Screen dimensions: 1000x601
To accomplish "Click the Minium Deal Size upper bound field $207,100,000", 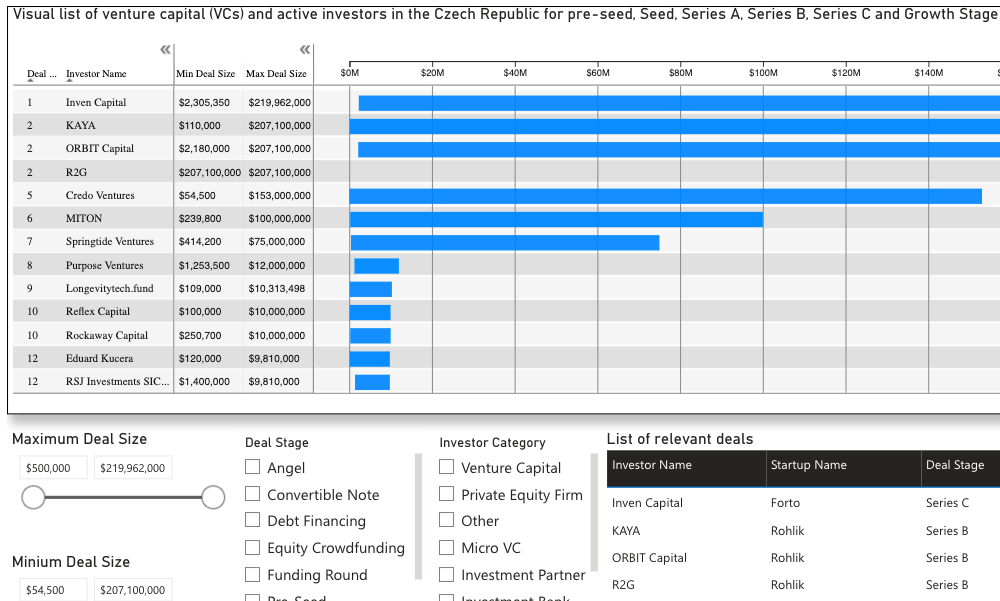I will pos(133,590).
